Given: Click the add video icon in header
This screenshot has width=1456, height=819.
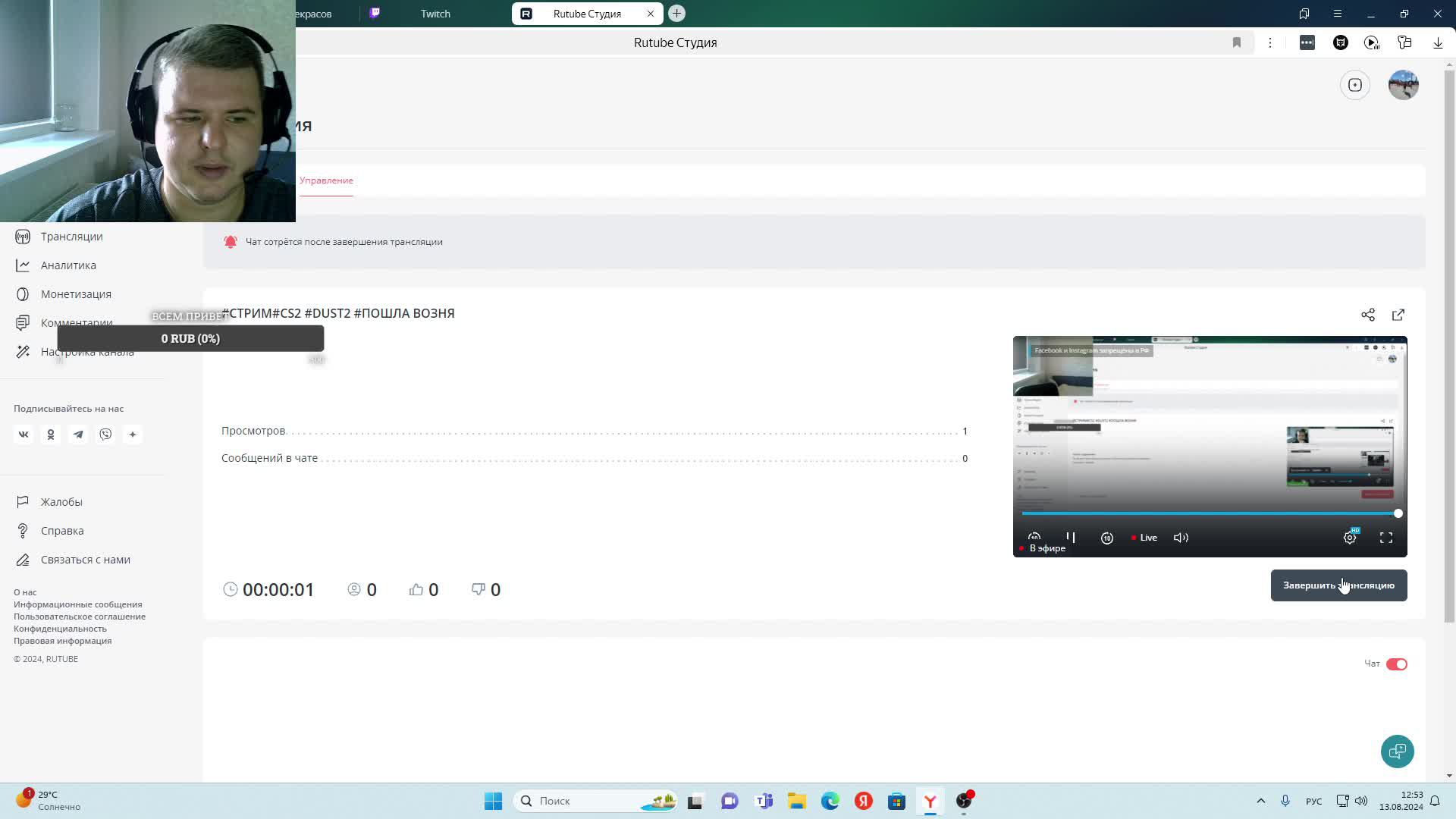Looking at the screenshot, I should tap(1355, 85).
